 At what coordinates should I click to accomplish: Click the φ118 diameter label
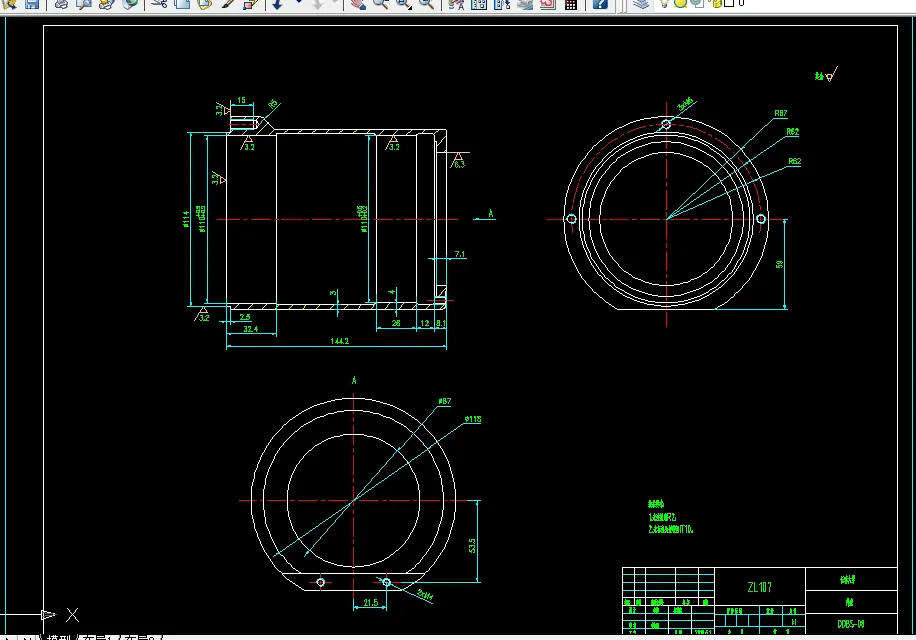pyautogui.click(x=473, y=419)
